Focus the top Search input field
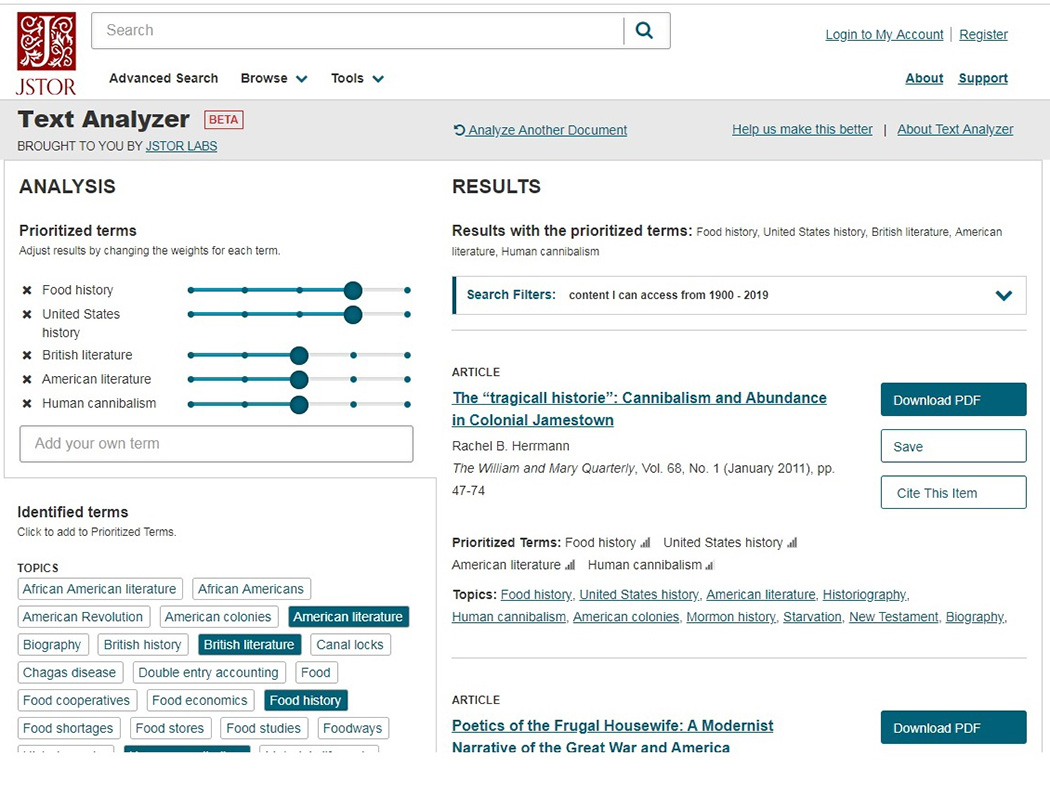 pos(358,30)
